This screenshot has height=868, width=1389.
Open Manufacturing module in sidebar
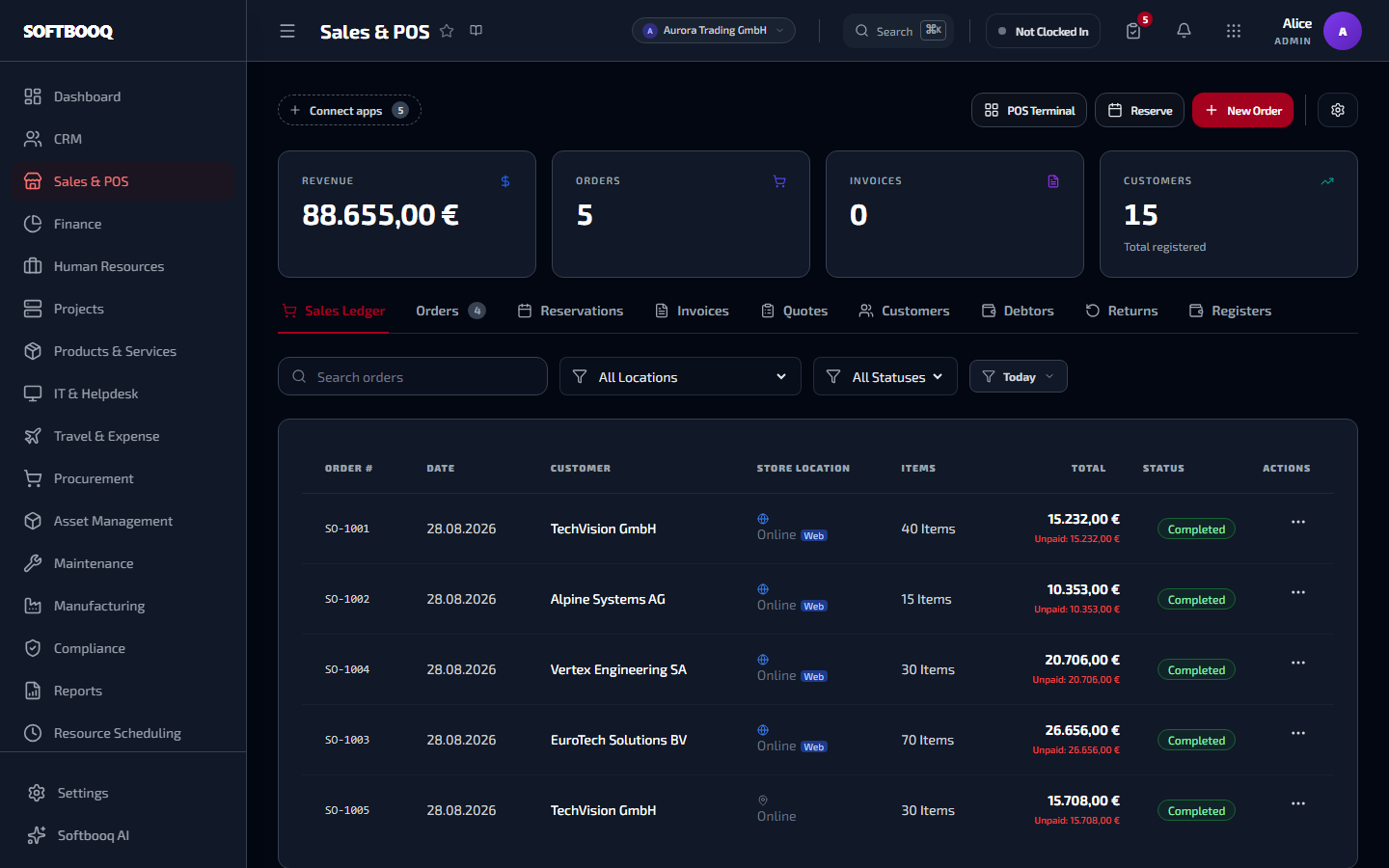pyautogui.click(x=123, y=606)
